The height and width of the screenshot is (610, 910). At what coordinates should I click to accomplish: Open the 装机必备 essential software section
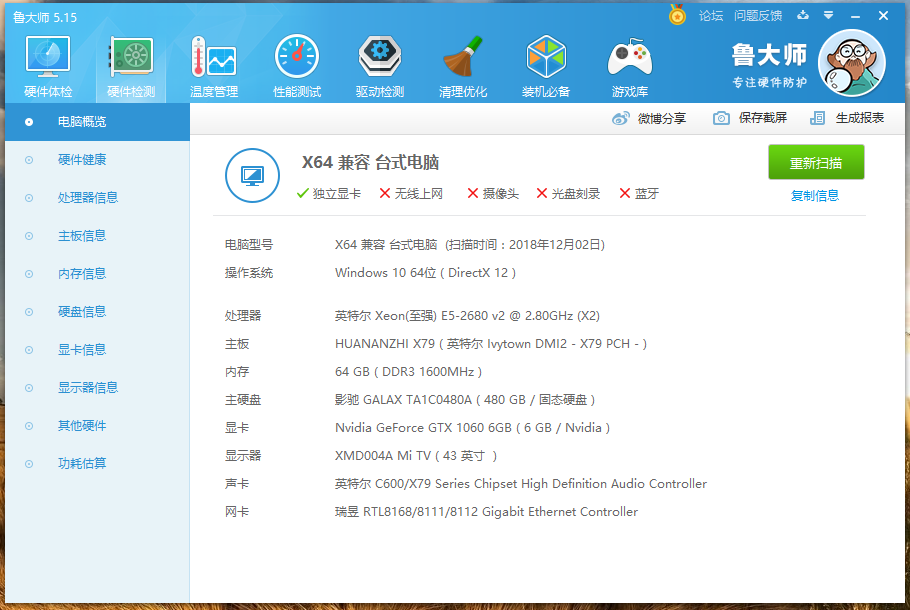(x=546, y=63)
